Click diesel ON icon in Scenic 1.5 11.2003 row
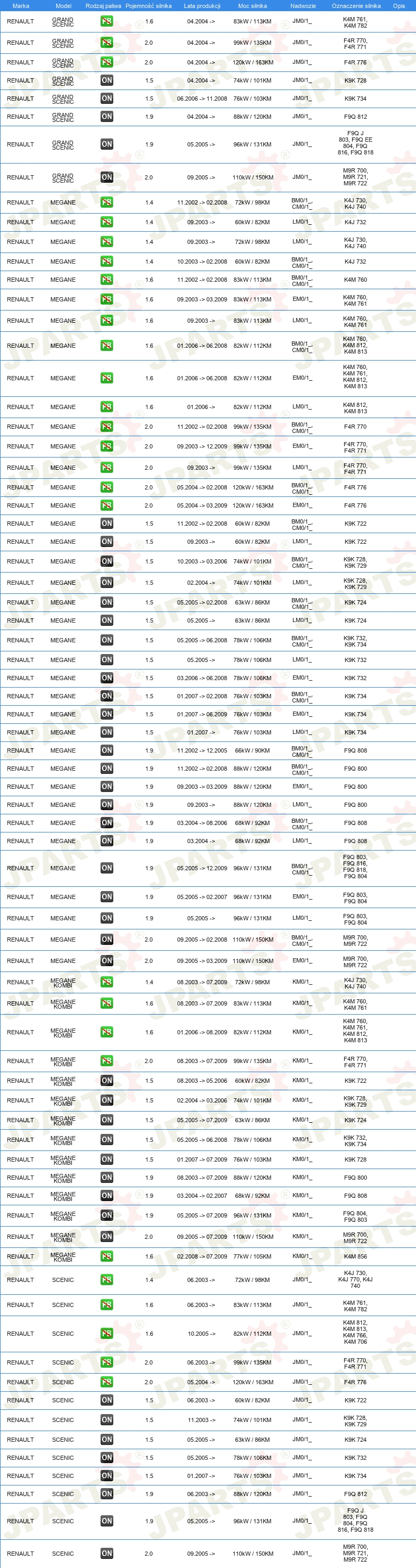The width and height of the screenshot is (416, 1568). [x=106, y=1419]
